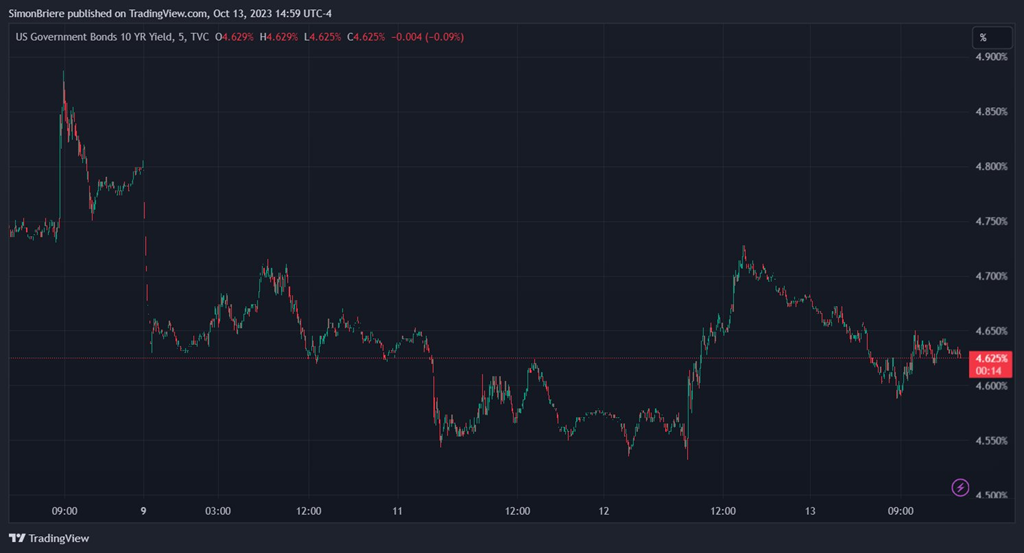Click the open value O4.629% in legend
Image resolution: width=1024 pixels, height=553 pixels.
[x=236, y=37]
